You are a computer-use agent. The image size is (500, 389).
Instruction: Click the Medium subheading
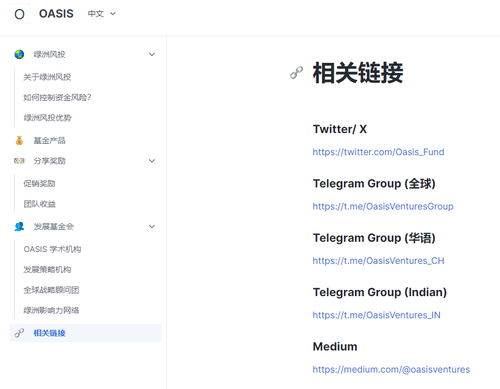click(335, 346)
